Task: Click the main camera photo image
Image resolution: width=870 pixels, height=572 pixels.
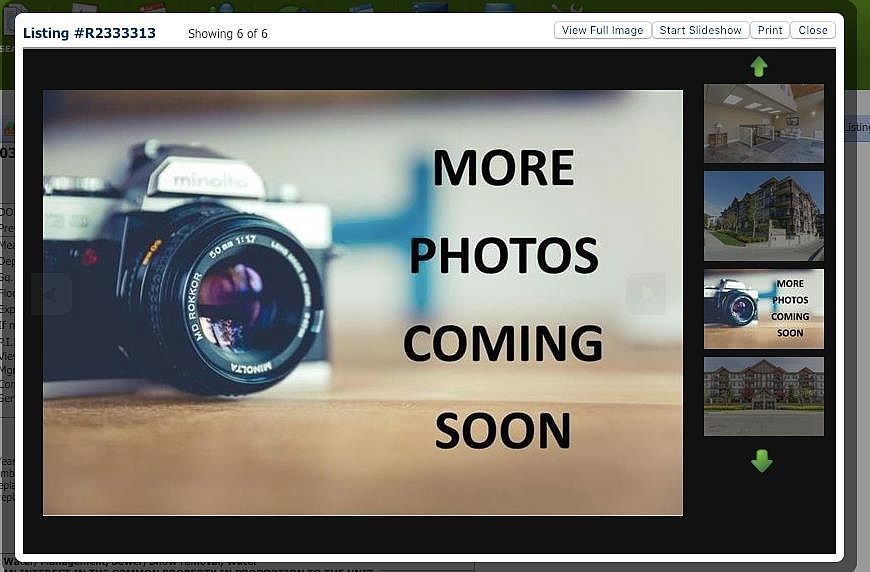Action: point(363,303)
